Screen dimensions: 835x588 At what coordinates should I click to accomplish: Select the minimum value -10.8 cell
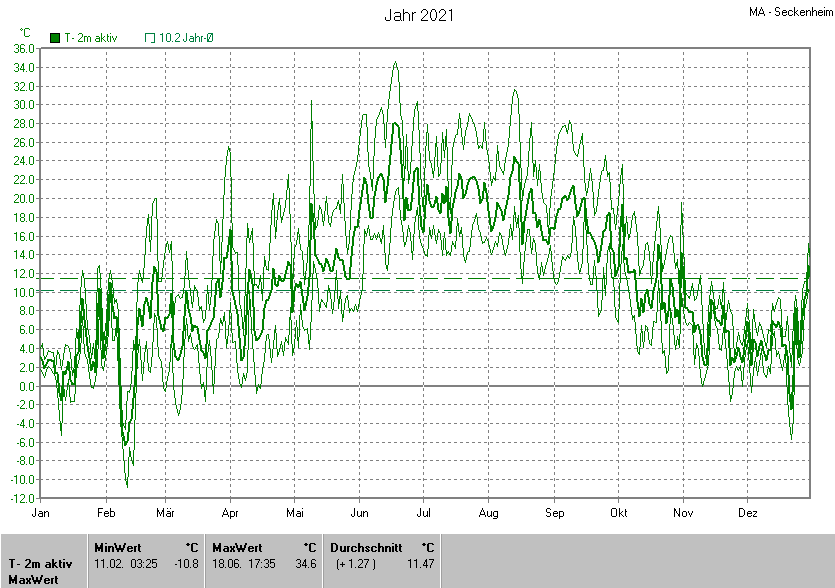tap(188, 564)
